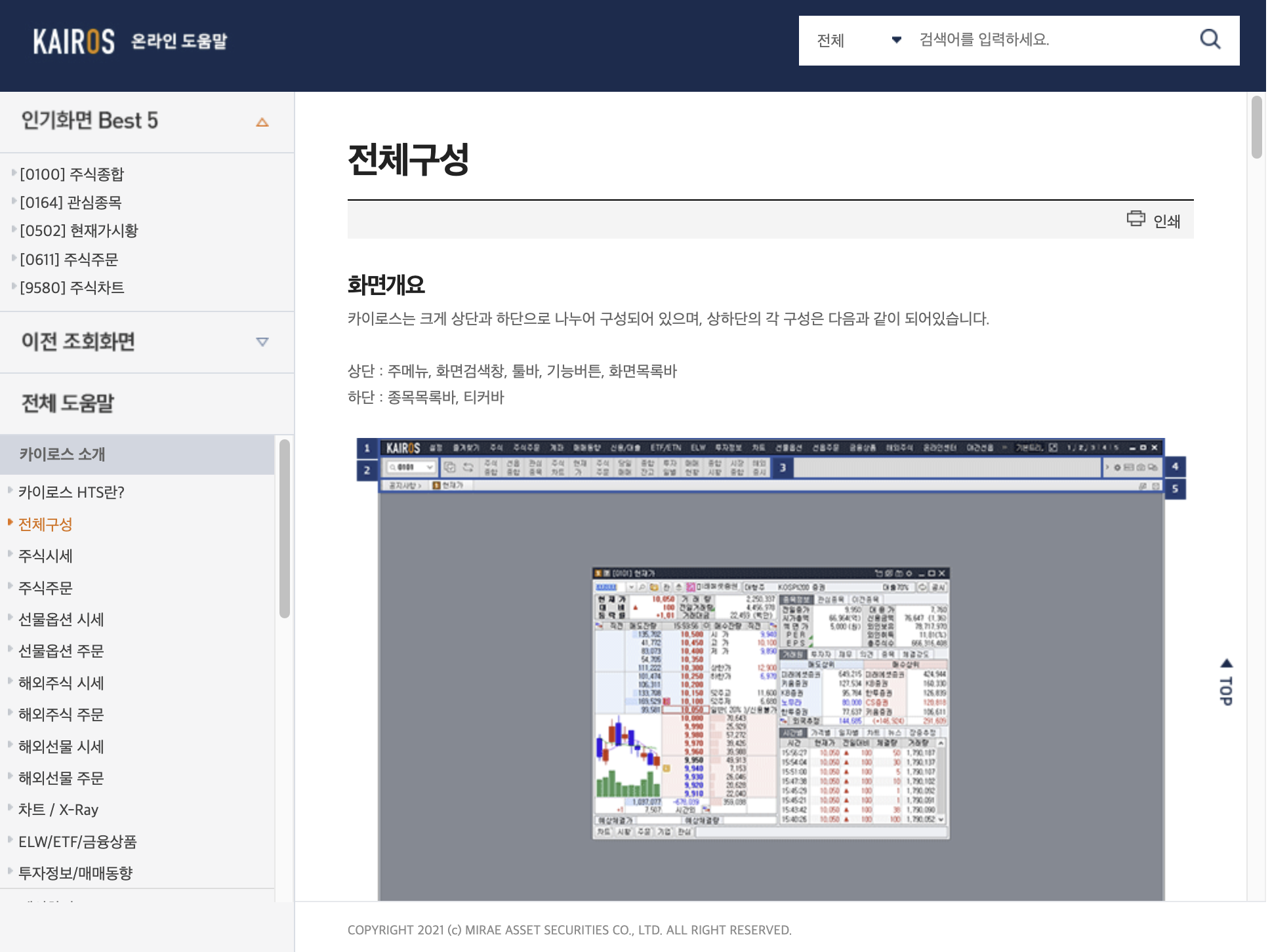Screen dimensions: 1270x952
Task: Click the search magnifier icon in the header
Action: 1210,40
